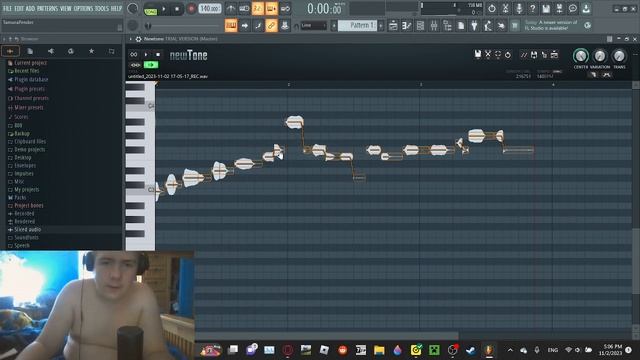Screen dimensions: 640x360
Task: Open the plugin picker plug icon
Action: click(x=474, y=26)
